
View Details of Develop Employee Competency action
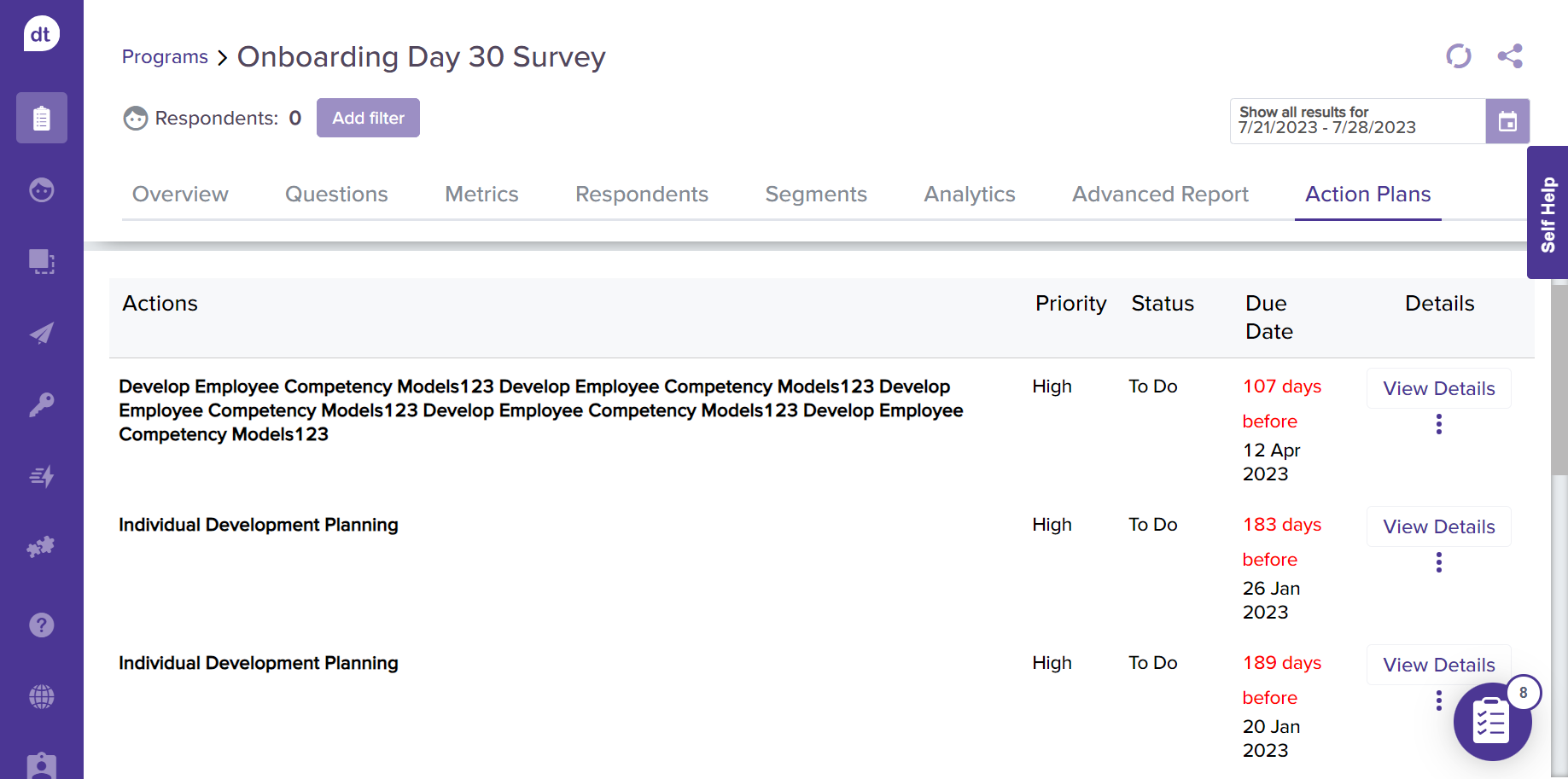[x=1438, y=388]
